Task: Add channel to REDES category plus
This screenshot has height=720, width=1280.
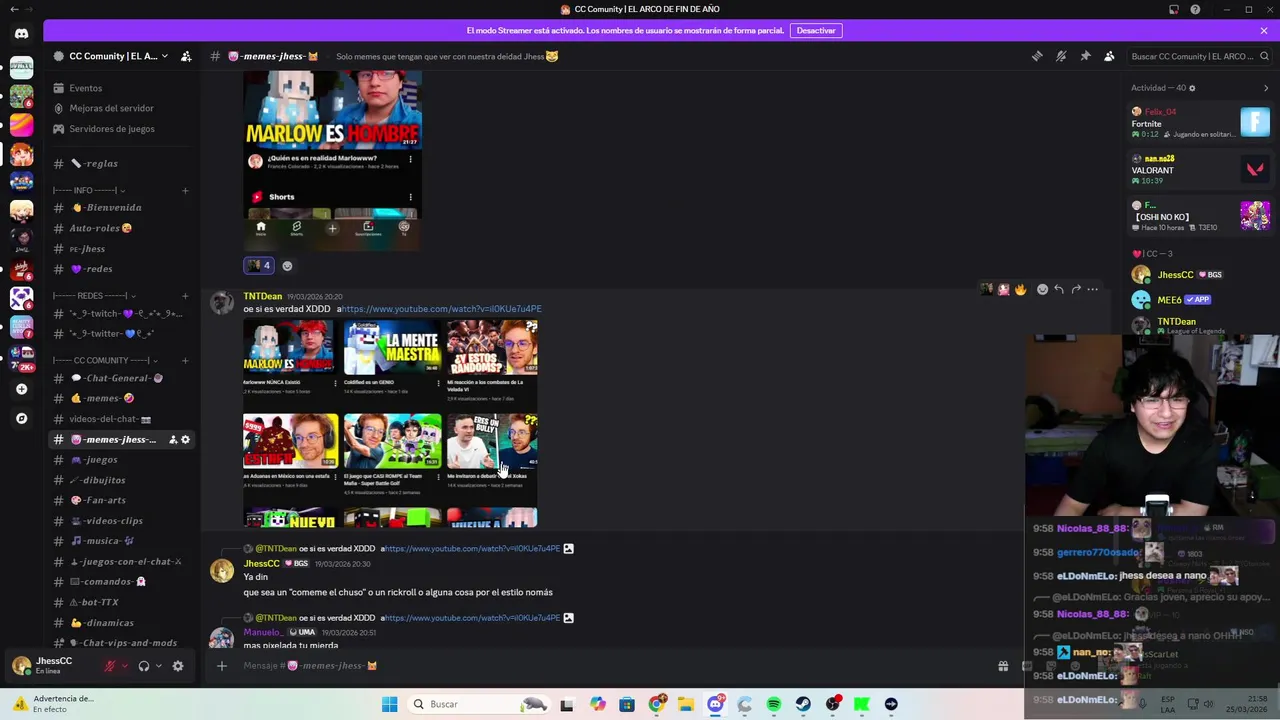Action: pos(185,296)
